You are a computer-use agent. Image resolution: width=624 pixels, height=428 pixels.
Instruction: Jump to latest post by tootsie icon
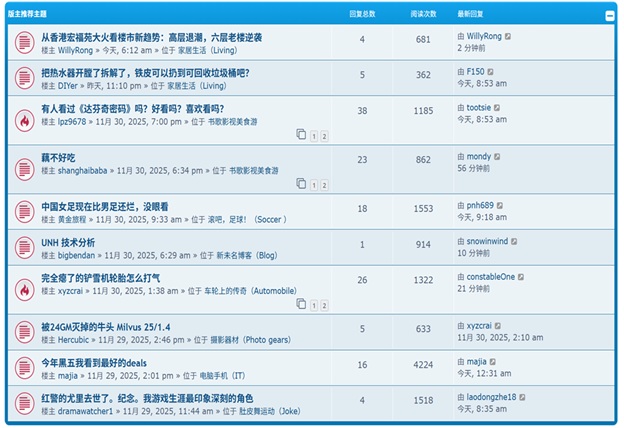[x=497, y=108]
